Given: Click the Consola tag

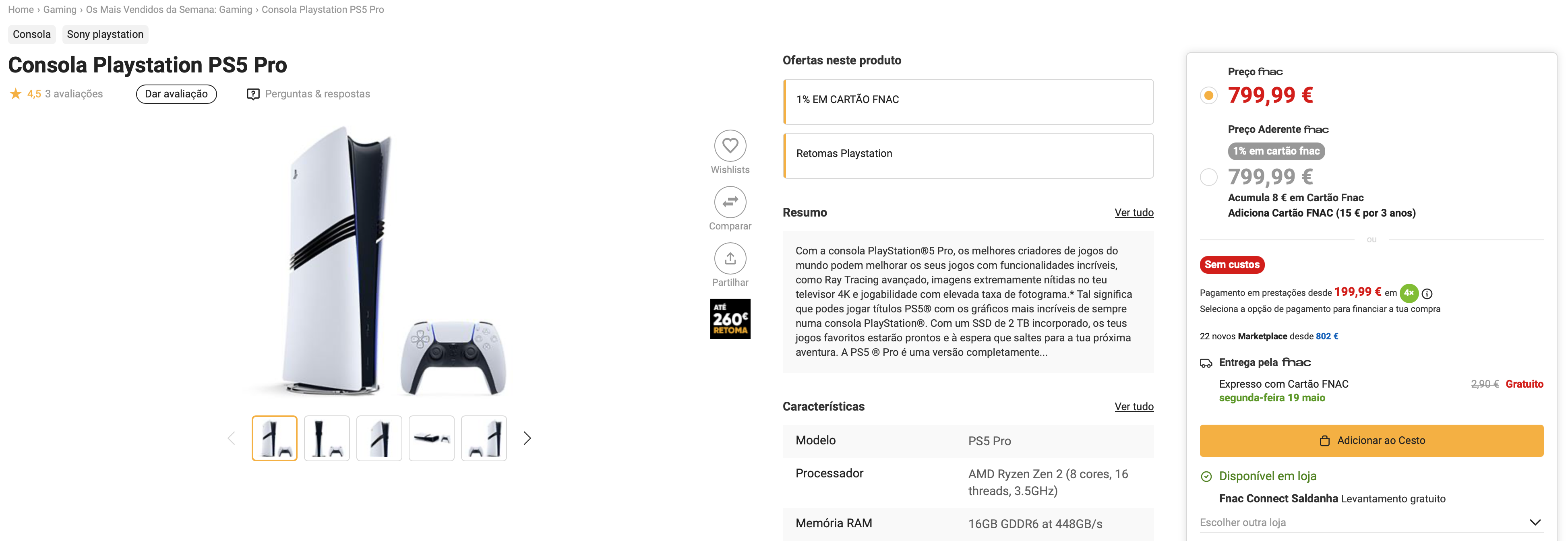Looking at the screenshot, I should [x=32, y=34].
